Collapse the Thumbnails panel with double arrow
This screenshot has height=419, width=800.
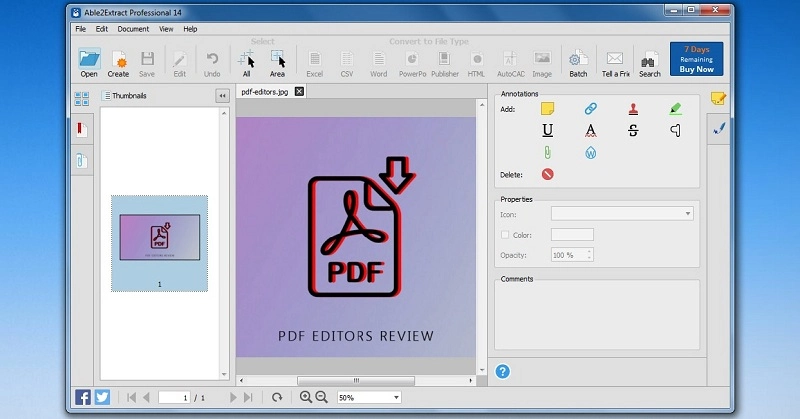[x=222, y=95]
